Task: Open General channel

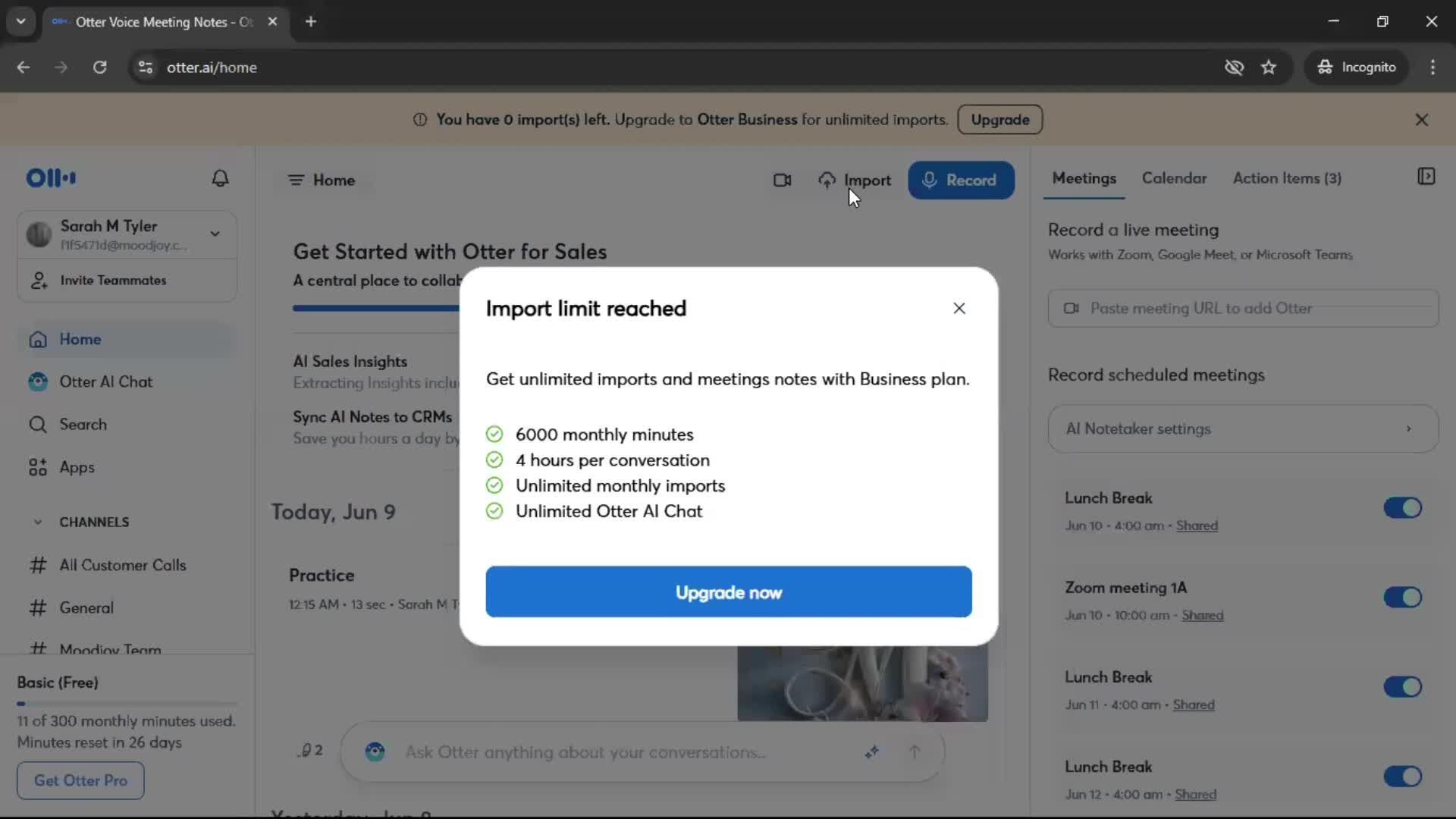Action: [127, 608]
